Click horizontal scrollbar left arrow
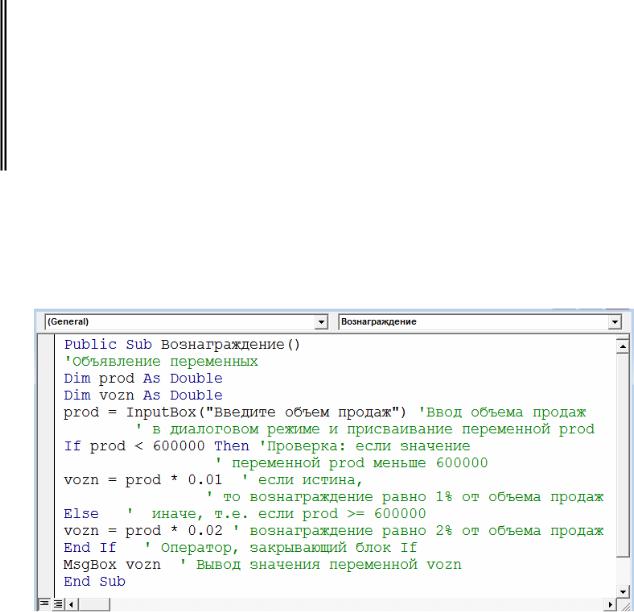The height and width of the screenshot is (612, 634). coord(71,605)
